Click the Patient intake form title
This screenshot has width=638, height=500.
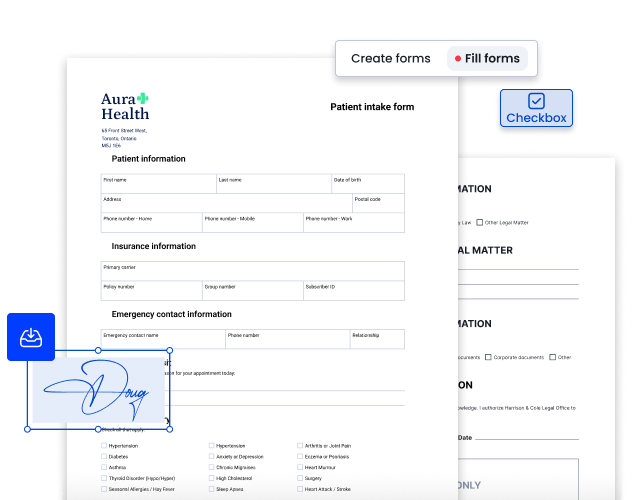(x=372, y=107)
